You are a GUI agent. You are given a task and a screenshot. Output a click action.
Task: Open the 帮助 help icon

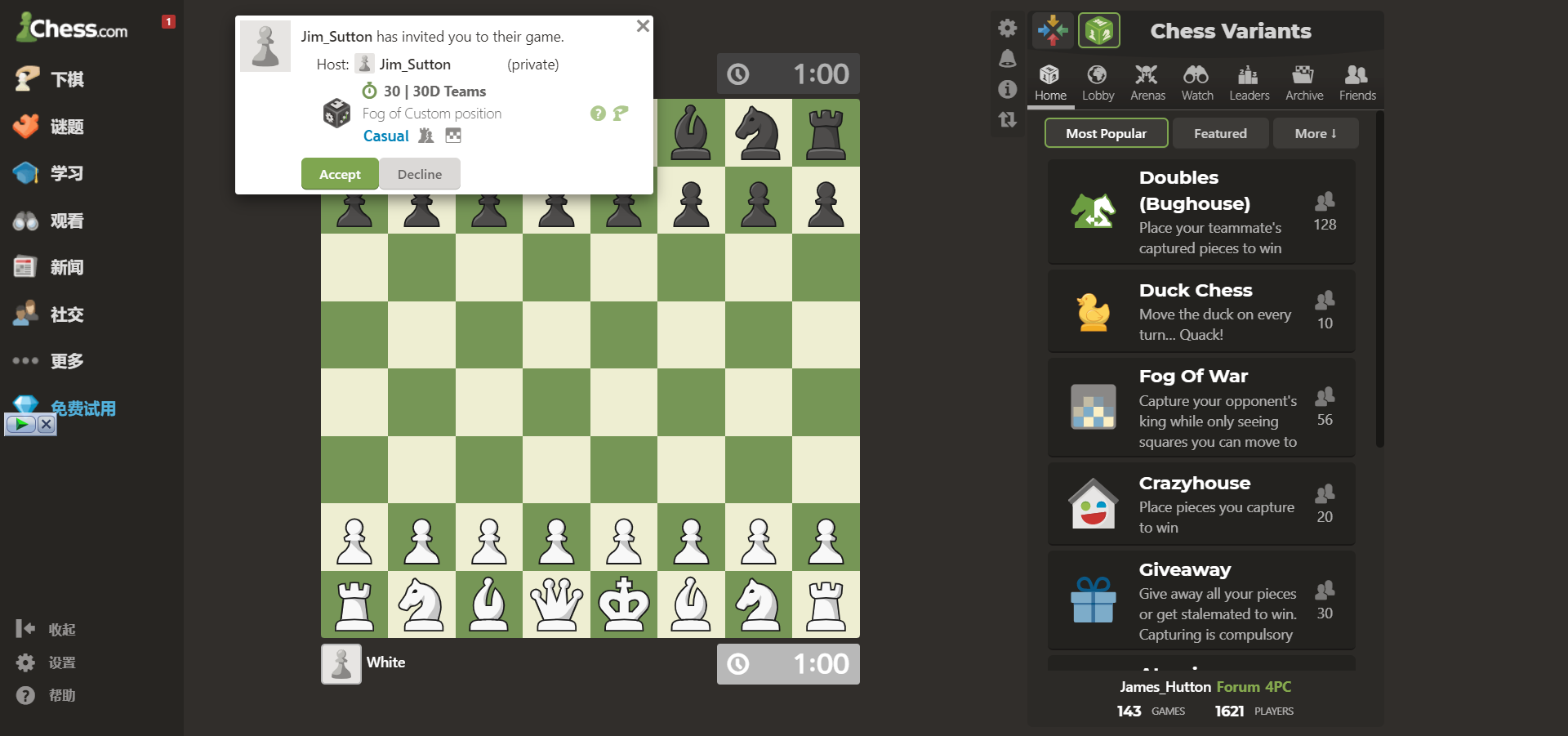pyautogui.click(x=25, y=695)
